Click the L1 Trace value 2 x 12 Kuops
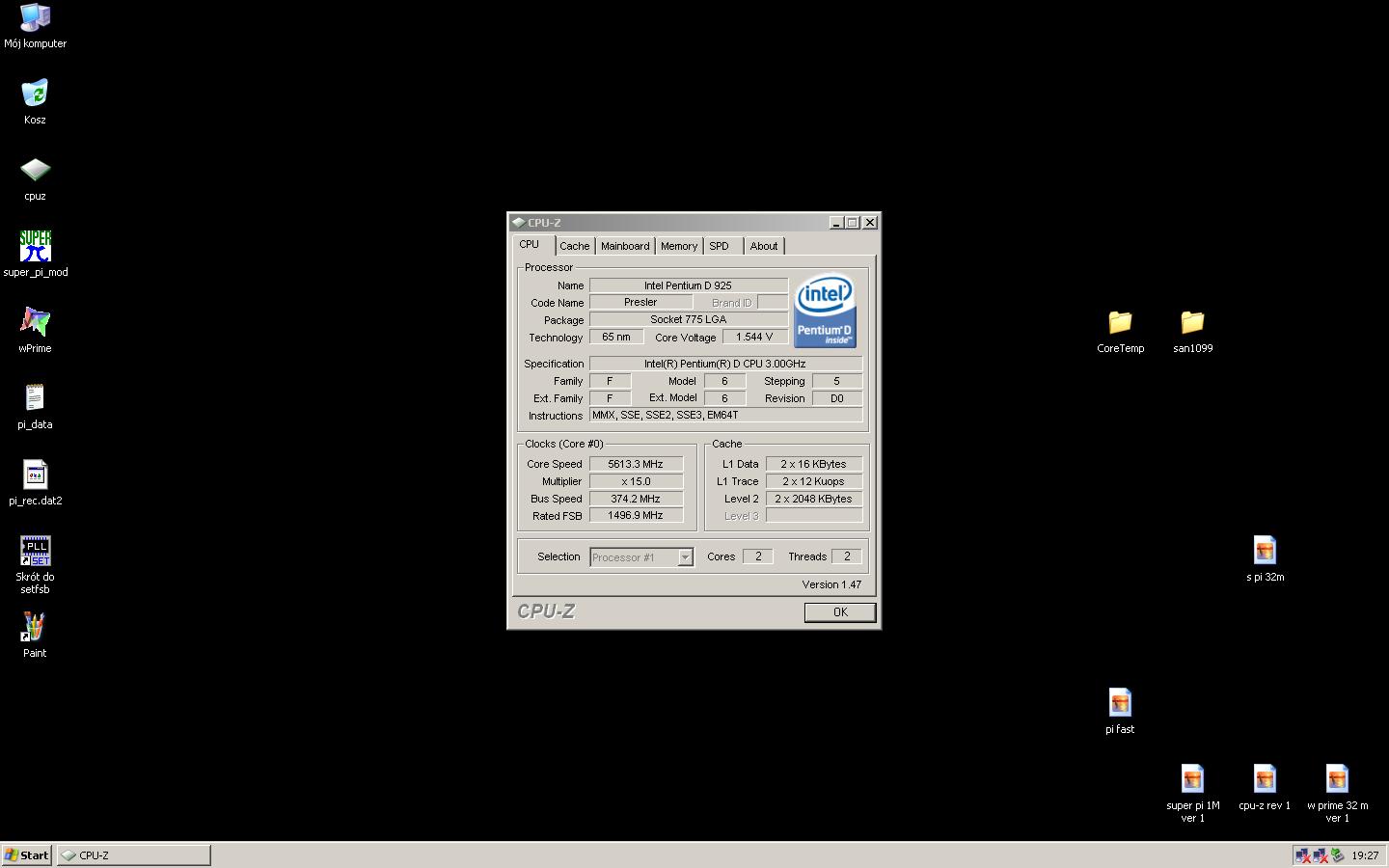Screen dimensions: 1389x868 tap(813, 481)
